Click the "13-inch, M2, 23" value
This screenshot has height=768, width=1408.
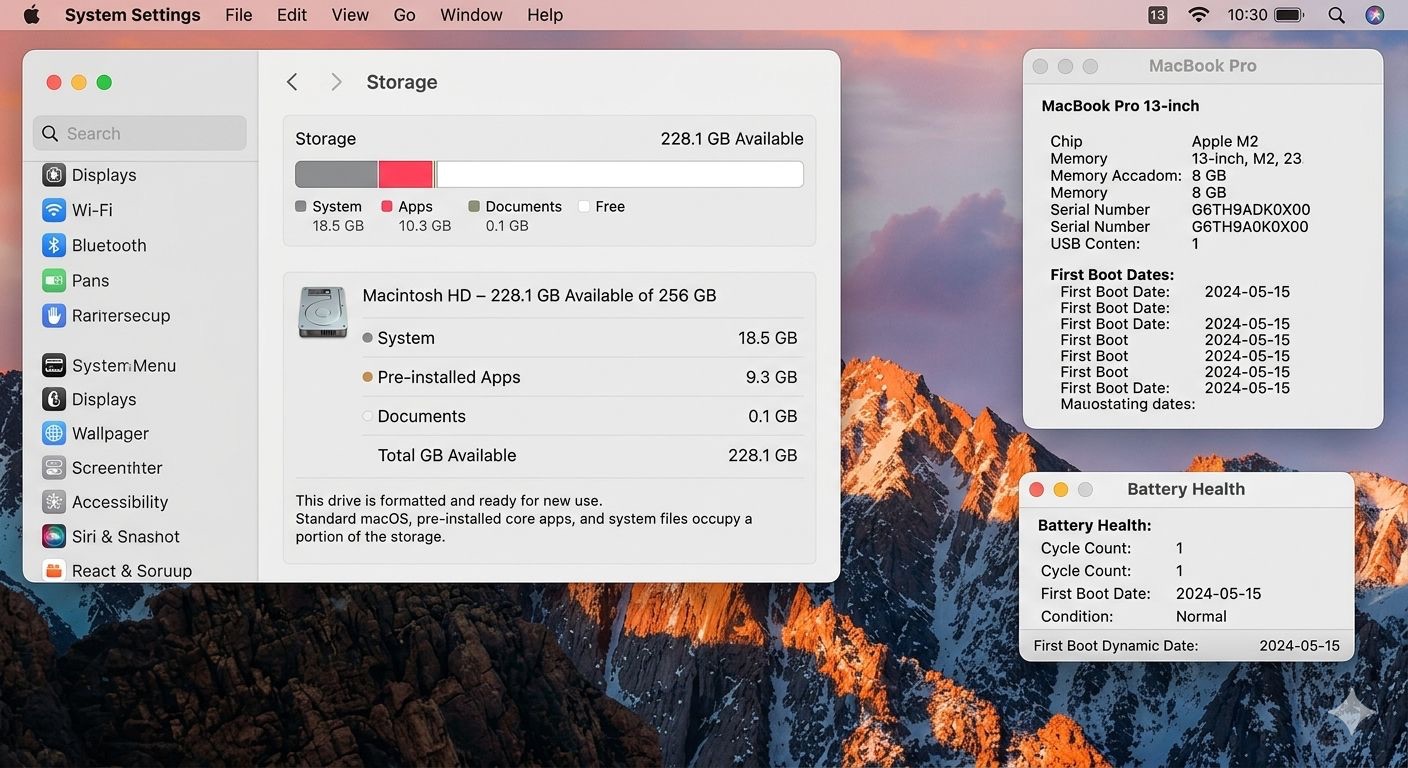(x=1246, y=158)
